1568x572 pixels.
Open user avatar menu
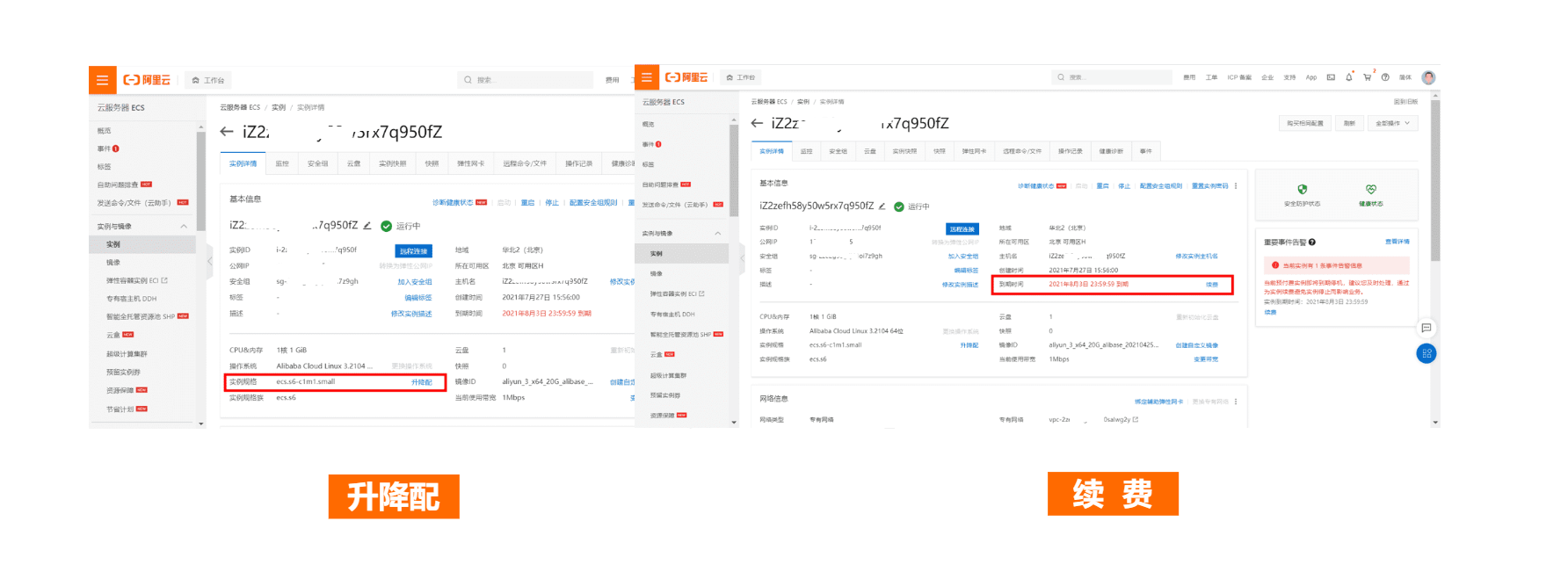coord(1428,77)
